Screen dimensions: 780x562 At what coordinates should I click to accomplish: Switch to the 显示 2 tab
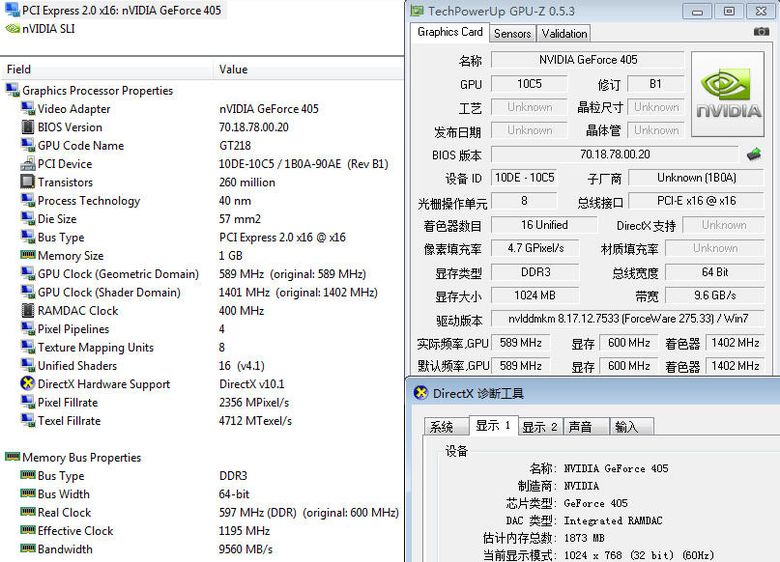coord(540,427)
